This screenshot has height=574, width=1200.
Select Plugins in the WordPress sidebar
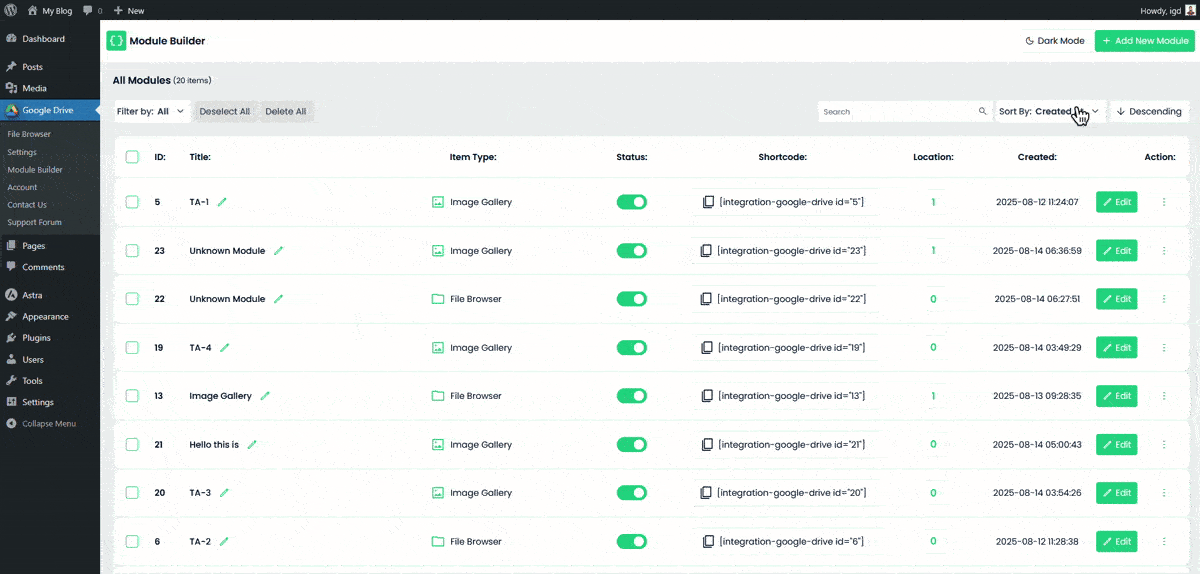click(x=36, y=338)
